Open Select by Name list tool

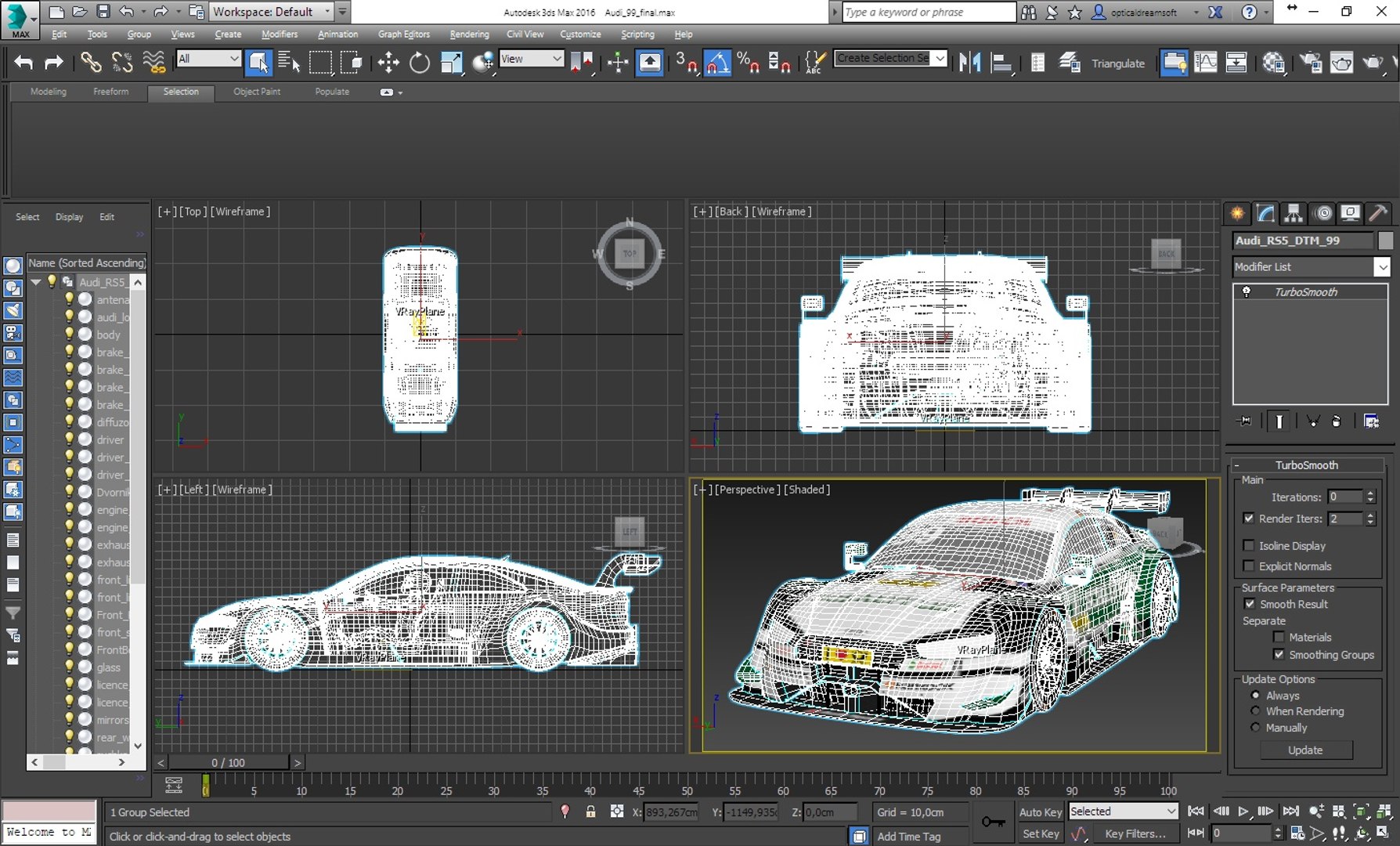289,63
